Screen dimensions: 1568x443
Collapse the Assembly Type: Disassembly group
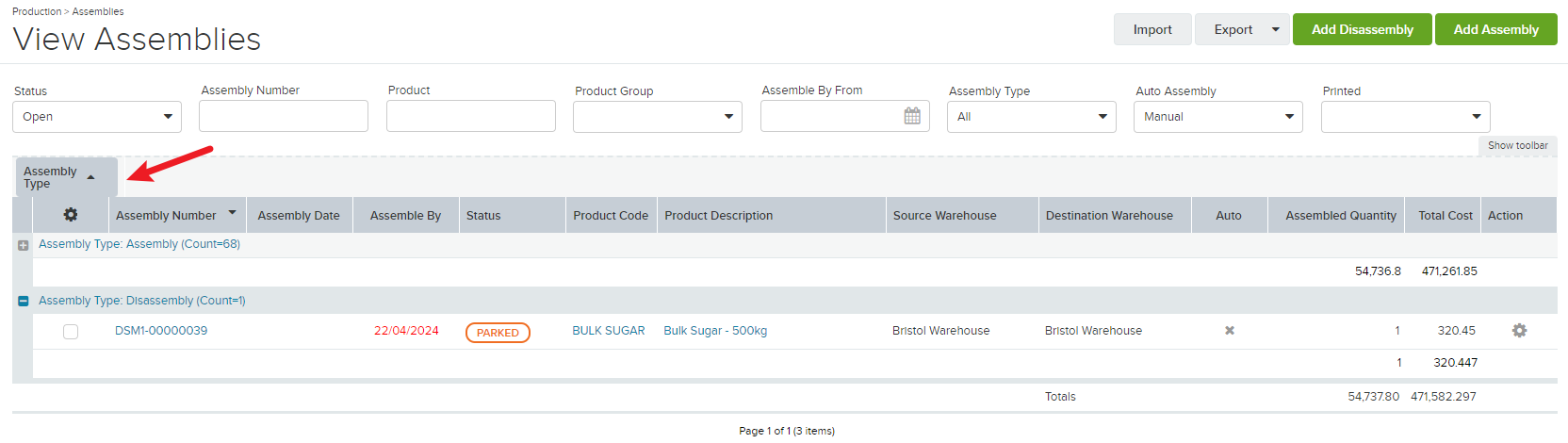tap(23, 302)
